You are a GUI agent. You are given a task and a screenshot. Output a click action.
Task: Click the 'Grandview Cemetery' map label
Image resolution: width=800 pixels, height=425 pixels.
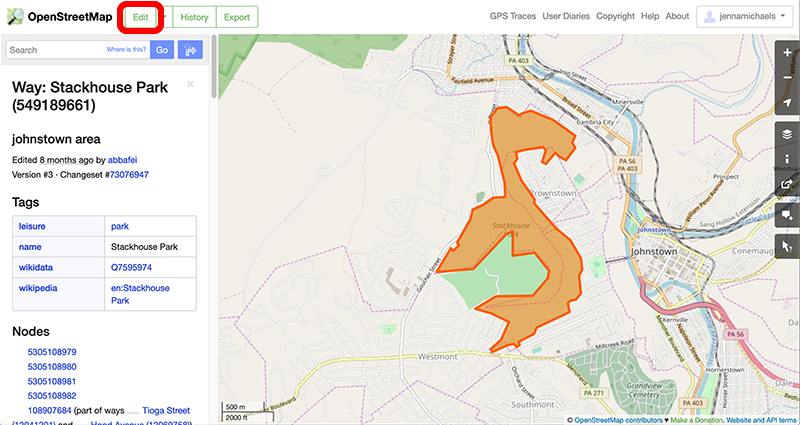click(x=644, y=390)
